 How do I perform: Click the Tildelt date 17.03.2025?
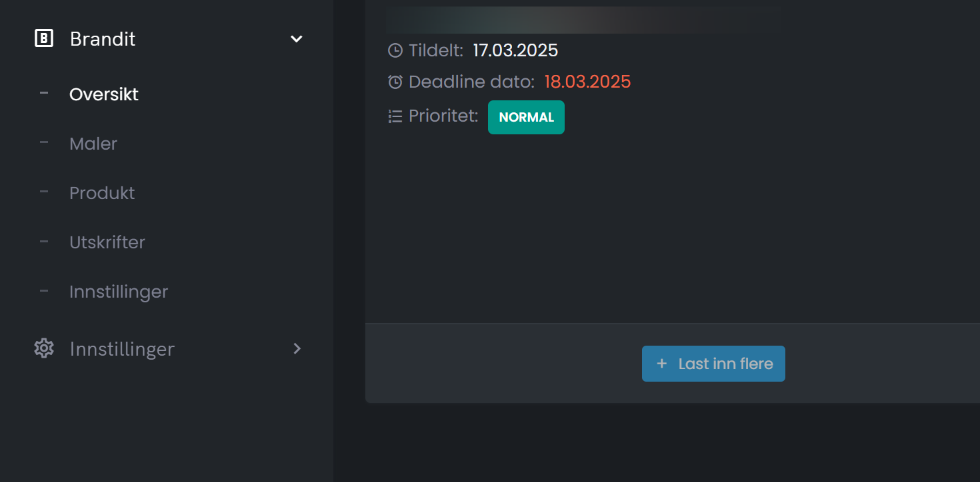coord(515,50)
